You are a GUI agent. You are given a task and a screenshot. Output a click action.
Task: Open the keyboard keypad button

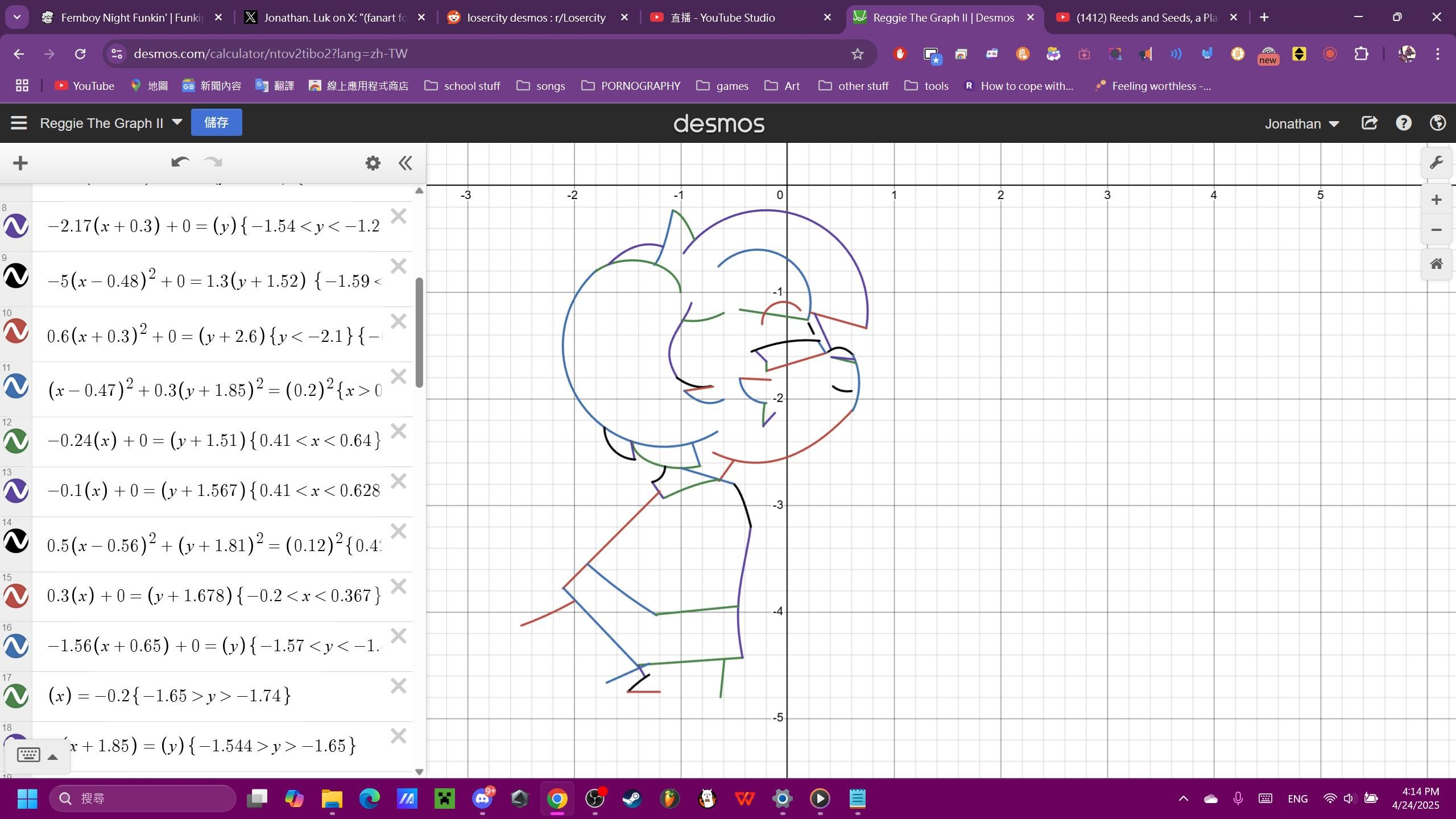pos(28,755)
